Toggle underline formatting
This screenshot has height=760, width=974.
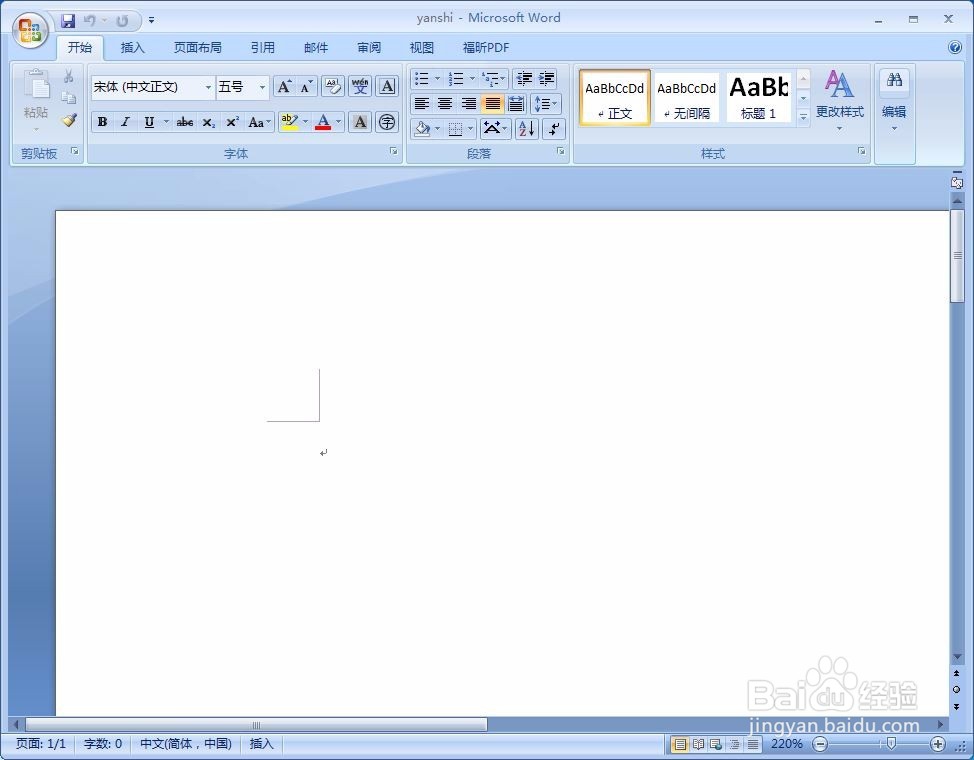[x=149, y=122]
